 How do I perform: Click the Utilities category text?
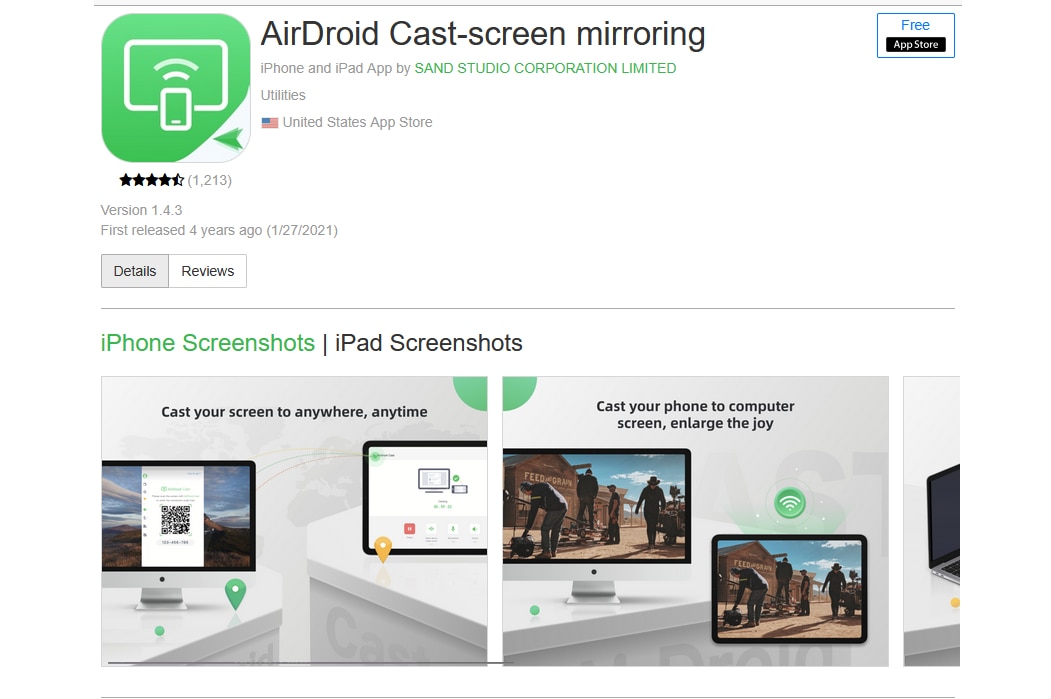[x=283, y=95]
